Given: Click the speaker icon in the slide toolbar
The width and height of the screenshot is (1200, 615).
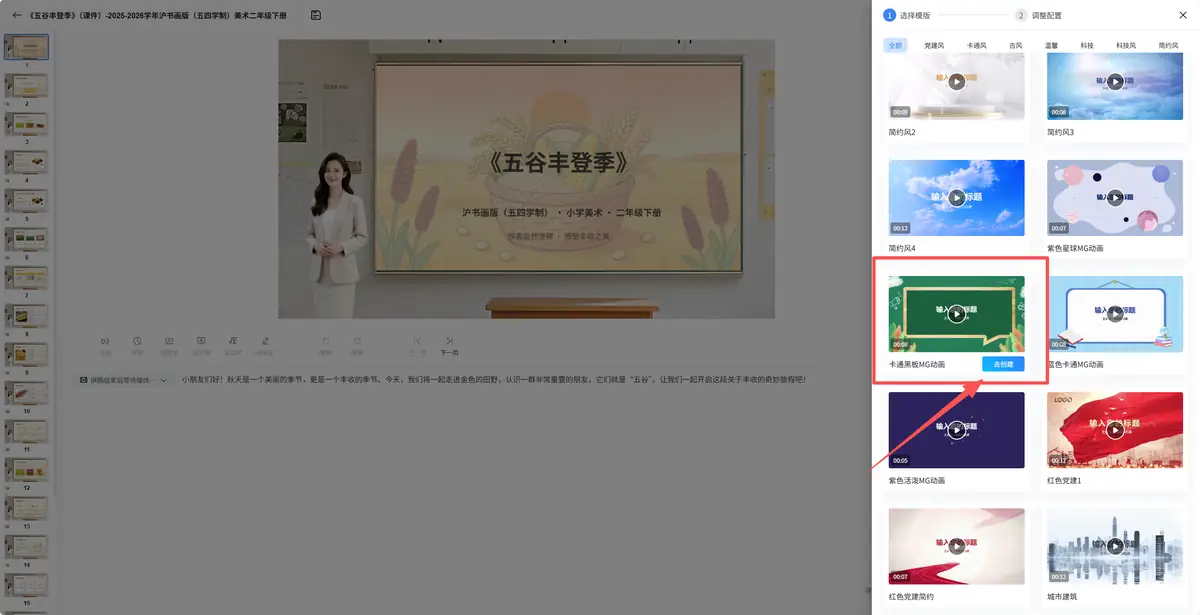Looking at the screenshot, I should click(105, 341).
